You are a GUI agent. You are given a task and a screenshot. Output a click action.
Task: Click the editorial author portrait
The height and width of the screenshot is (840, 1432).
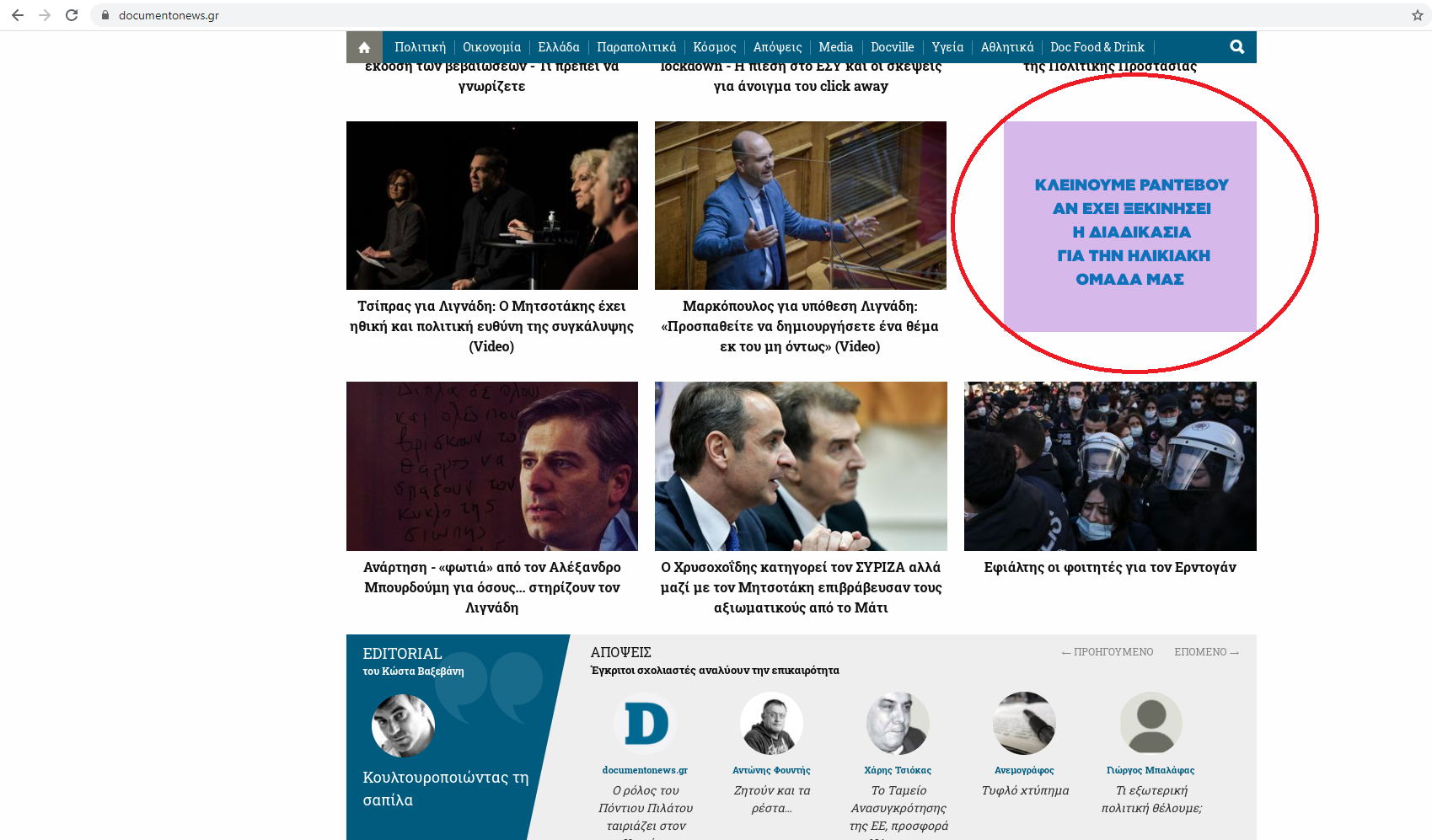coord(403,725)
